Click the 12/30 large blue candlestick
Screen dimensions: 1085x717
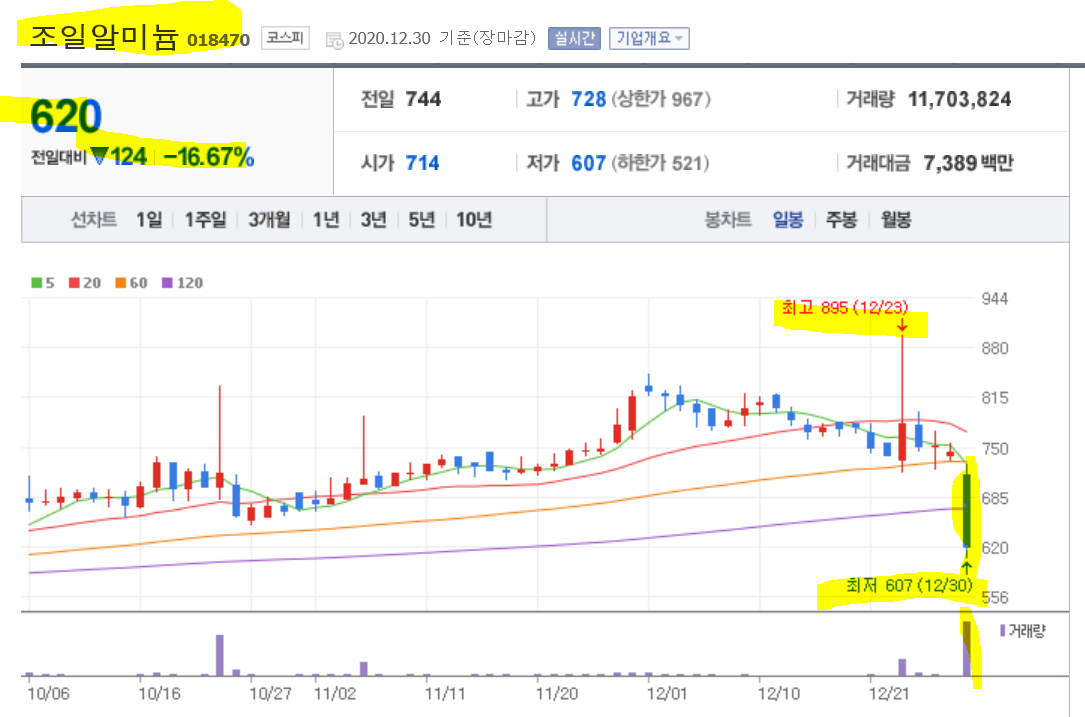pyautogui.click(x=967, y=511)
